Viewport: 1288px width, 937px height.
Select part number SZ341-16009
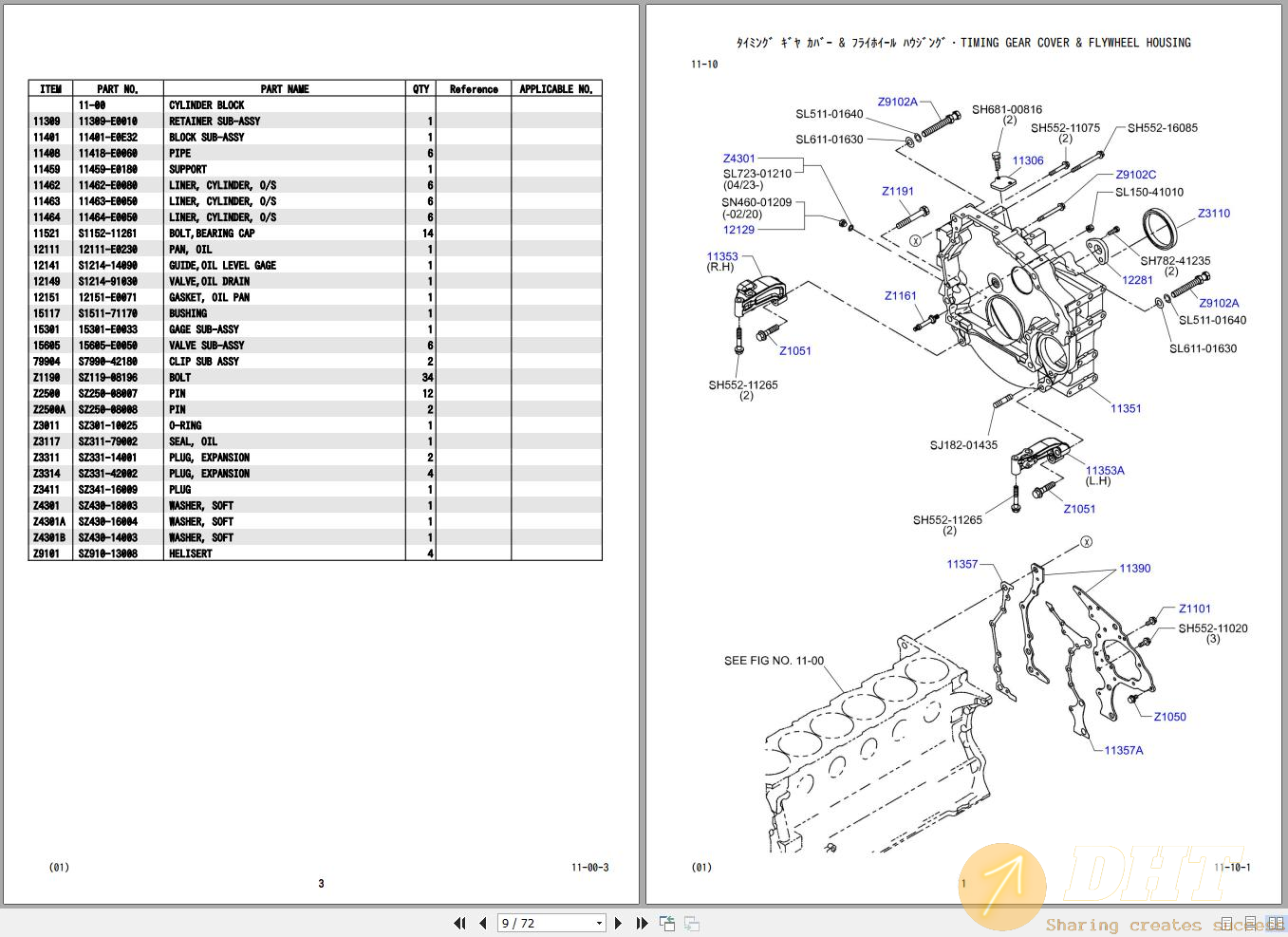[108, 490]
